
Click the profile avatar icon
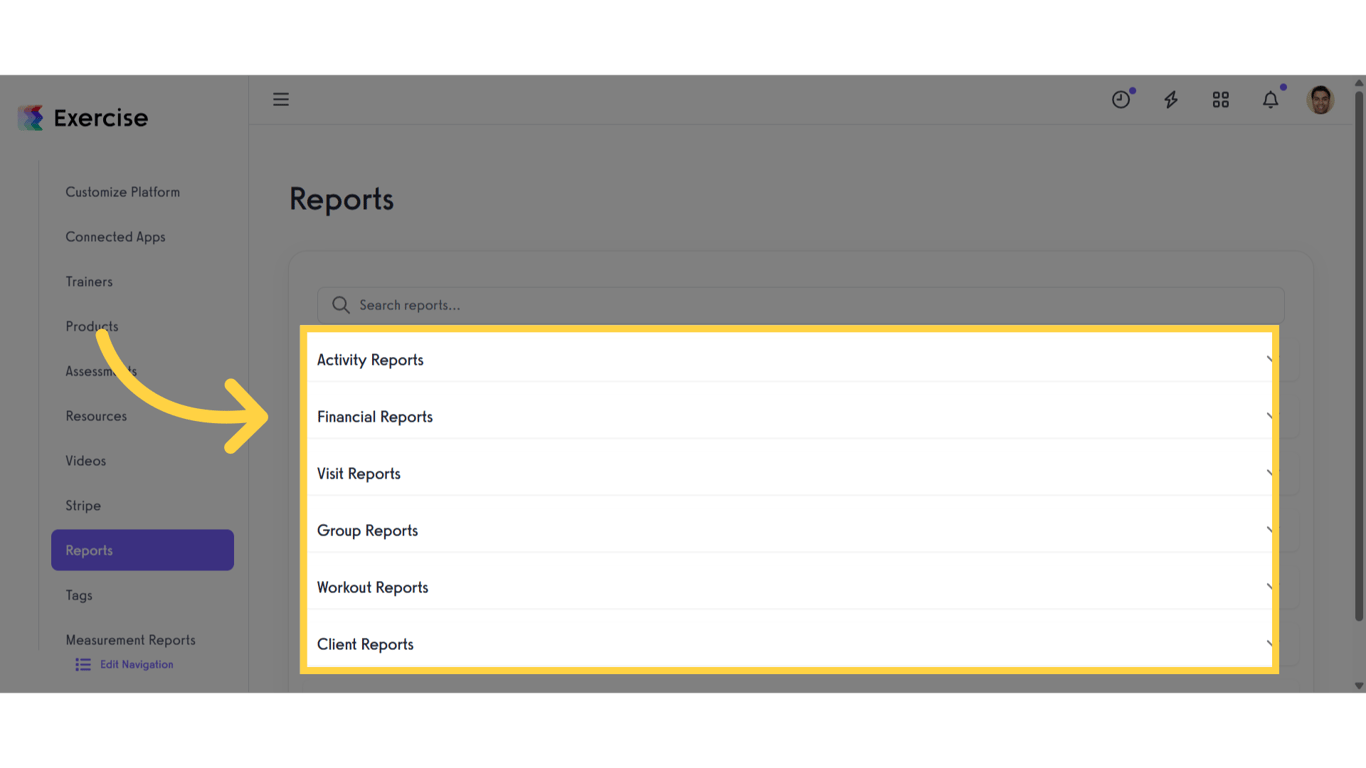click(1320, 99)
